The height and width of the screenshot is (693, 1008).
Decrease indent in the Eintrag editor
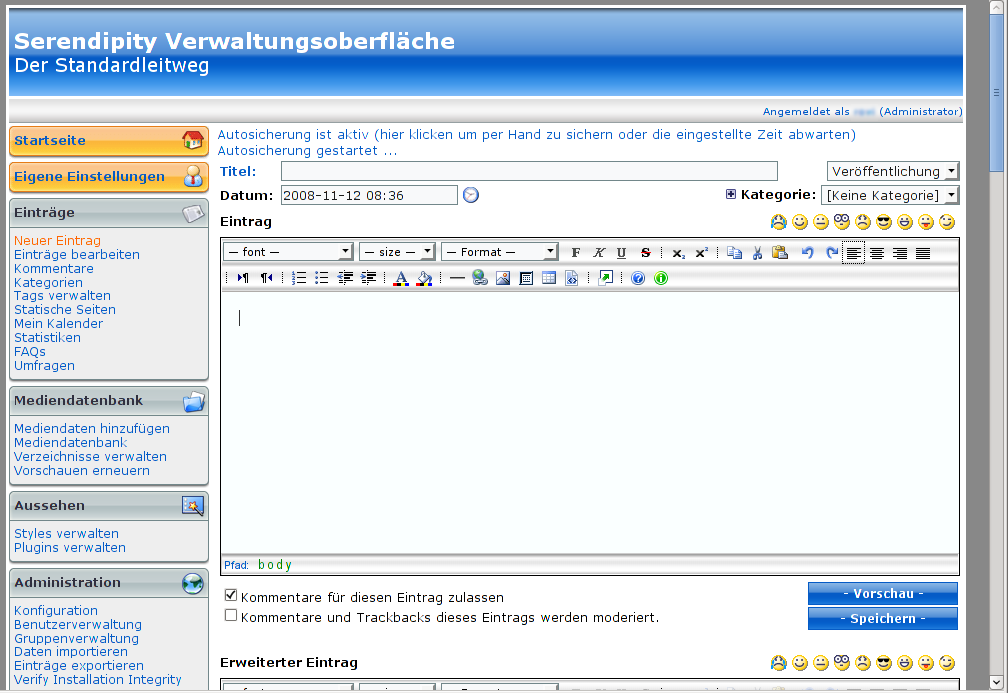(345, 278)
